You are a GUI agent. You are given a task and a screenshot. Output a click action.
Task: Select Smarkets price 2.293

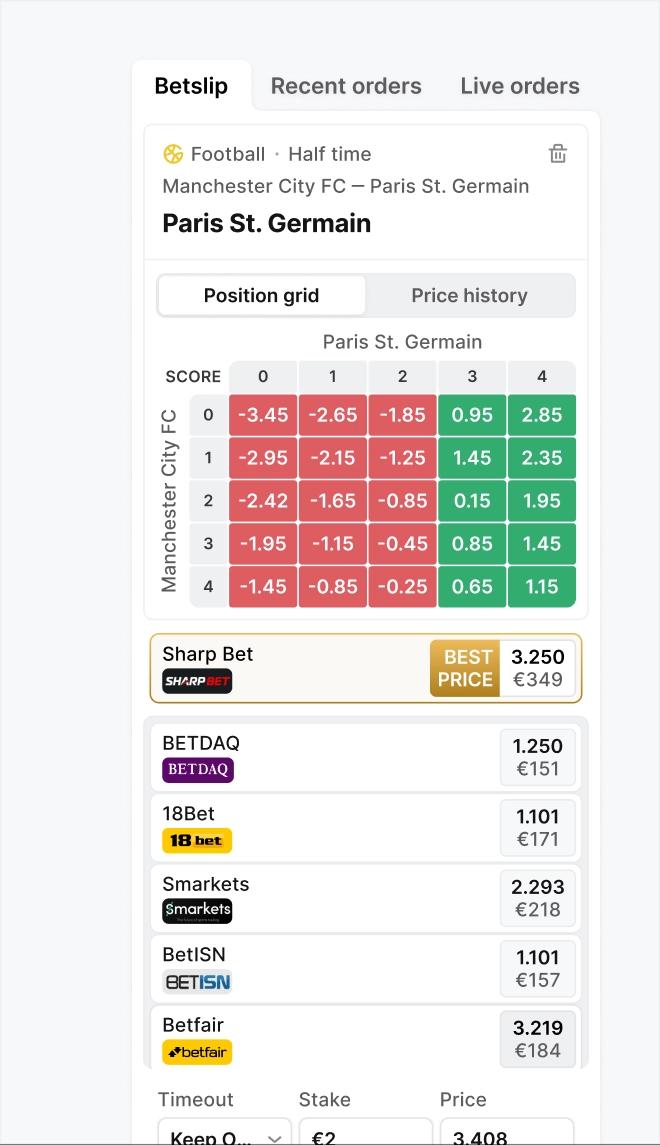pos(538,898)
